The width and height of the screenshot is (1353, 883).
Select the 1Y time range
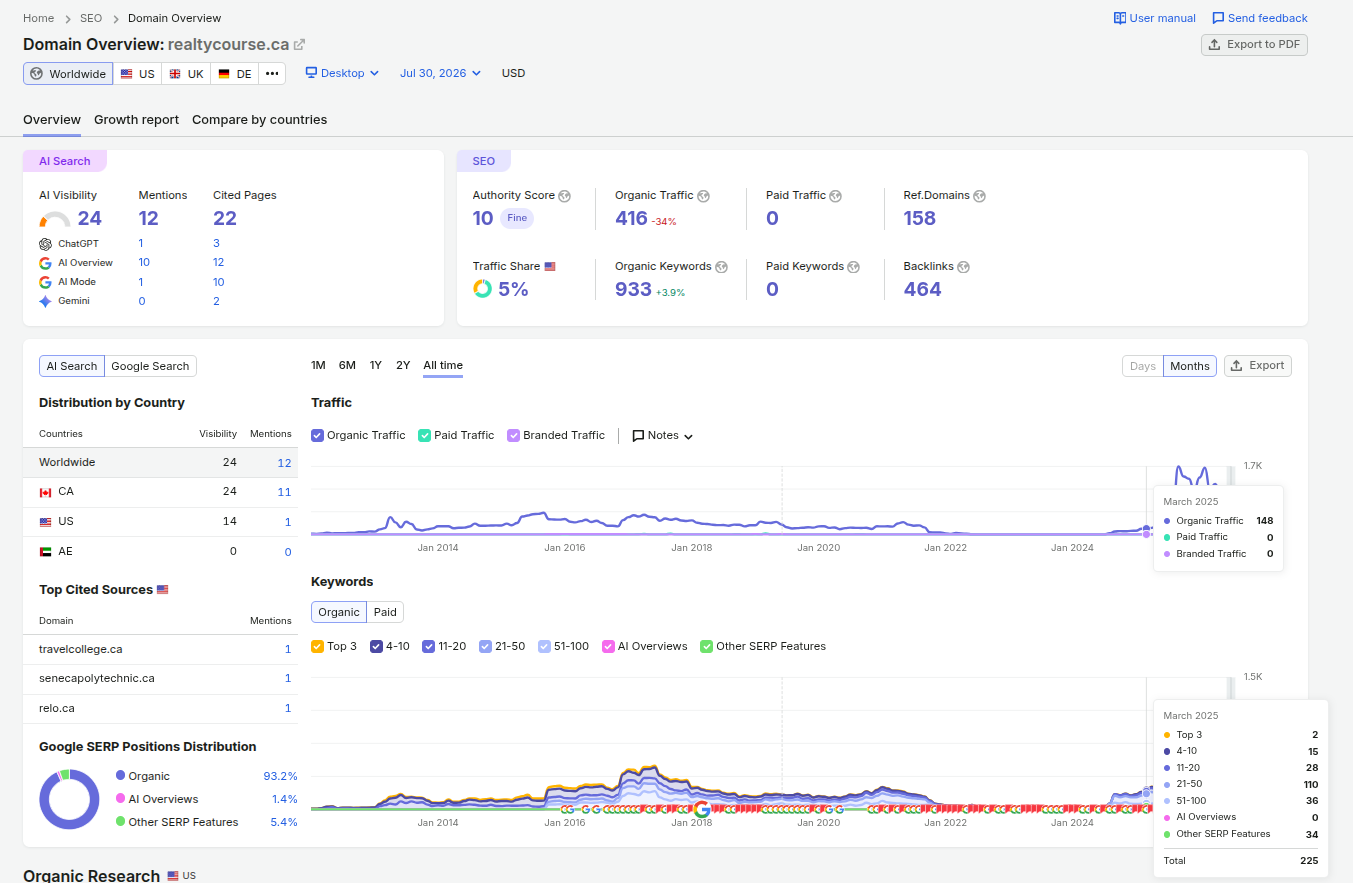[x=375, y=365]
